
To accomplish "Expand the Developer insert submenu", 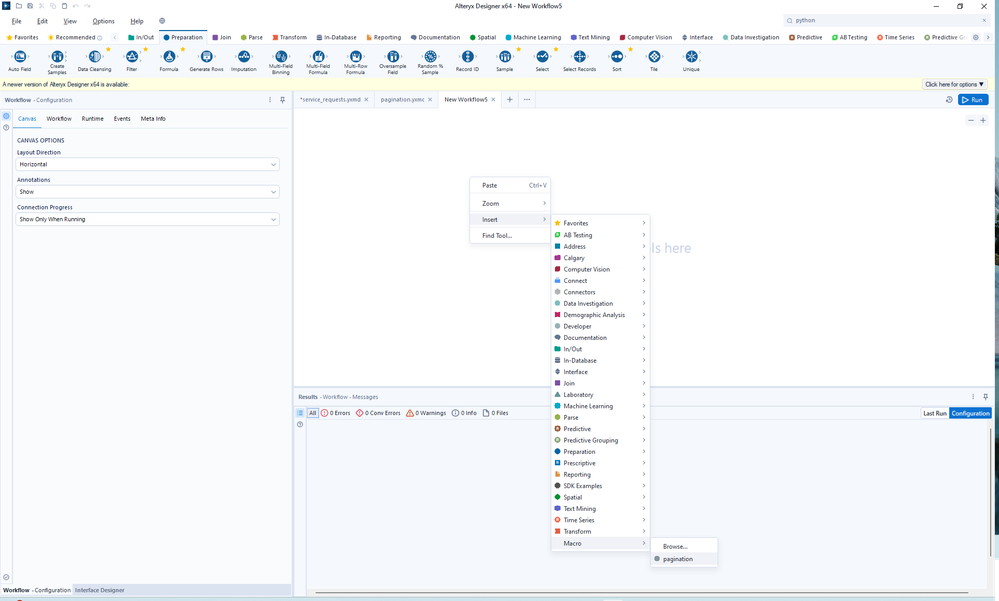I will (600, 326).
